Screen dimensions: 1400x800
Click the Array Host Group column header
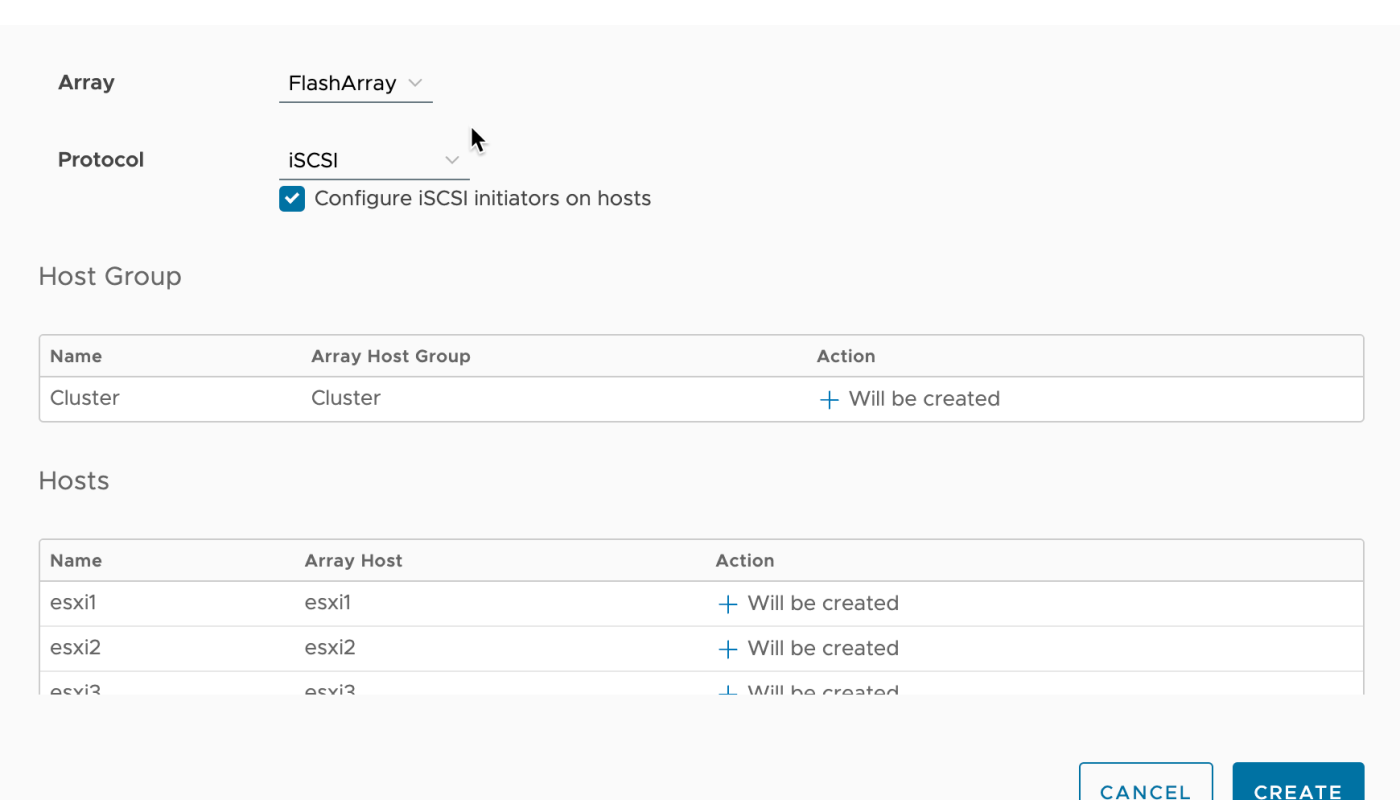[390, 356]
